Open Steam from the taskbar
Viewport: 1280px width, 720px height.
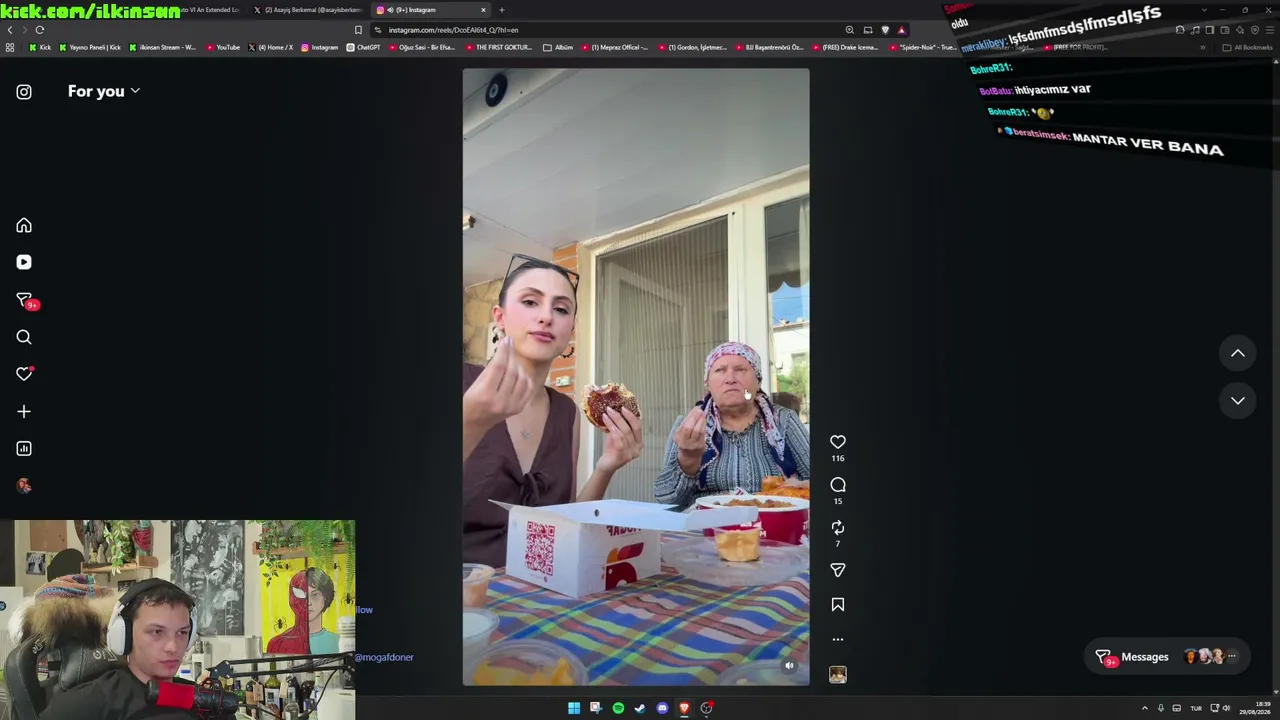(x=640, y=708)
